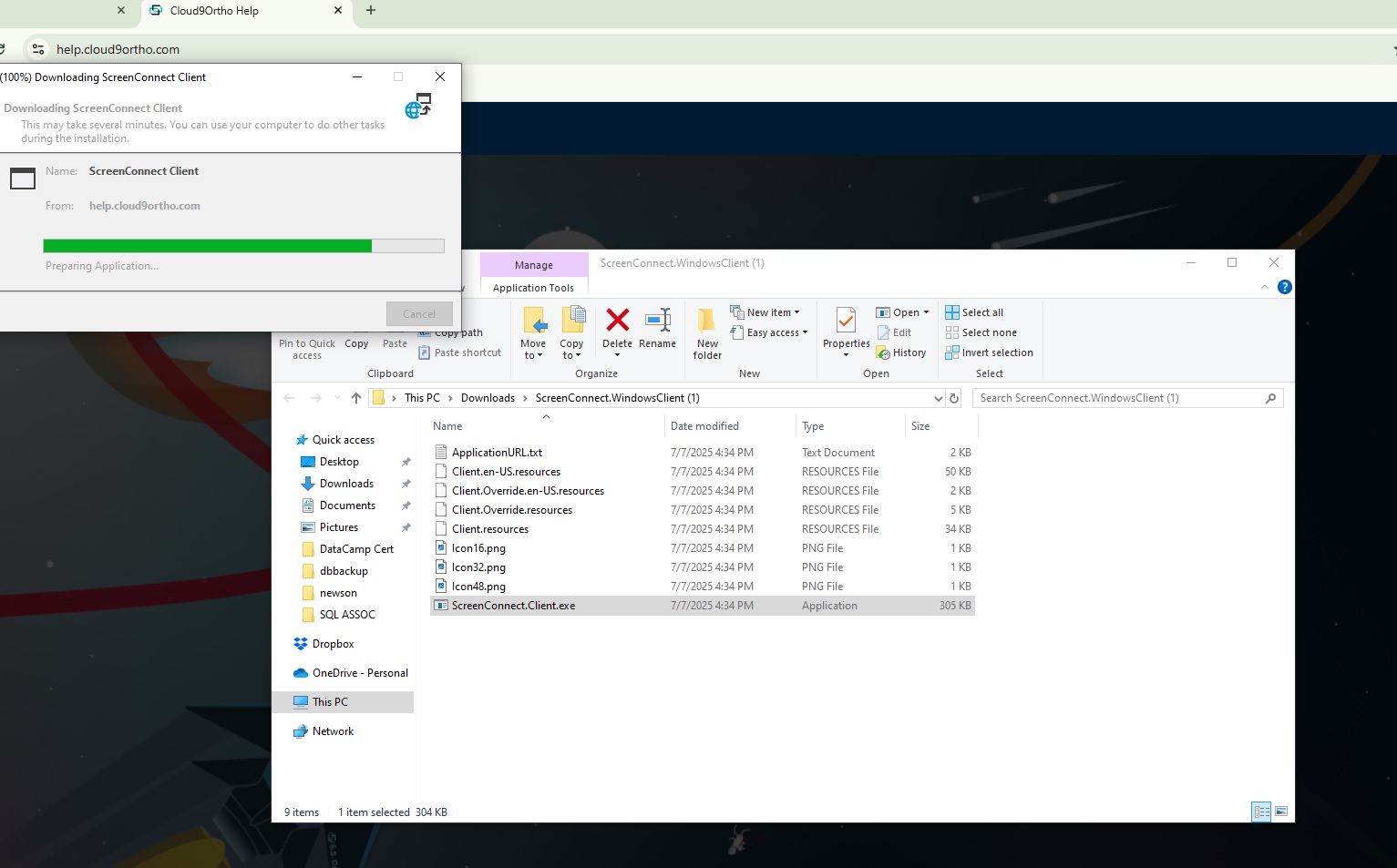Click the Chrome address bar URL

click(x=118, y=49)
